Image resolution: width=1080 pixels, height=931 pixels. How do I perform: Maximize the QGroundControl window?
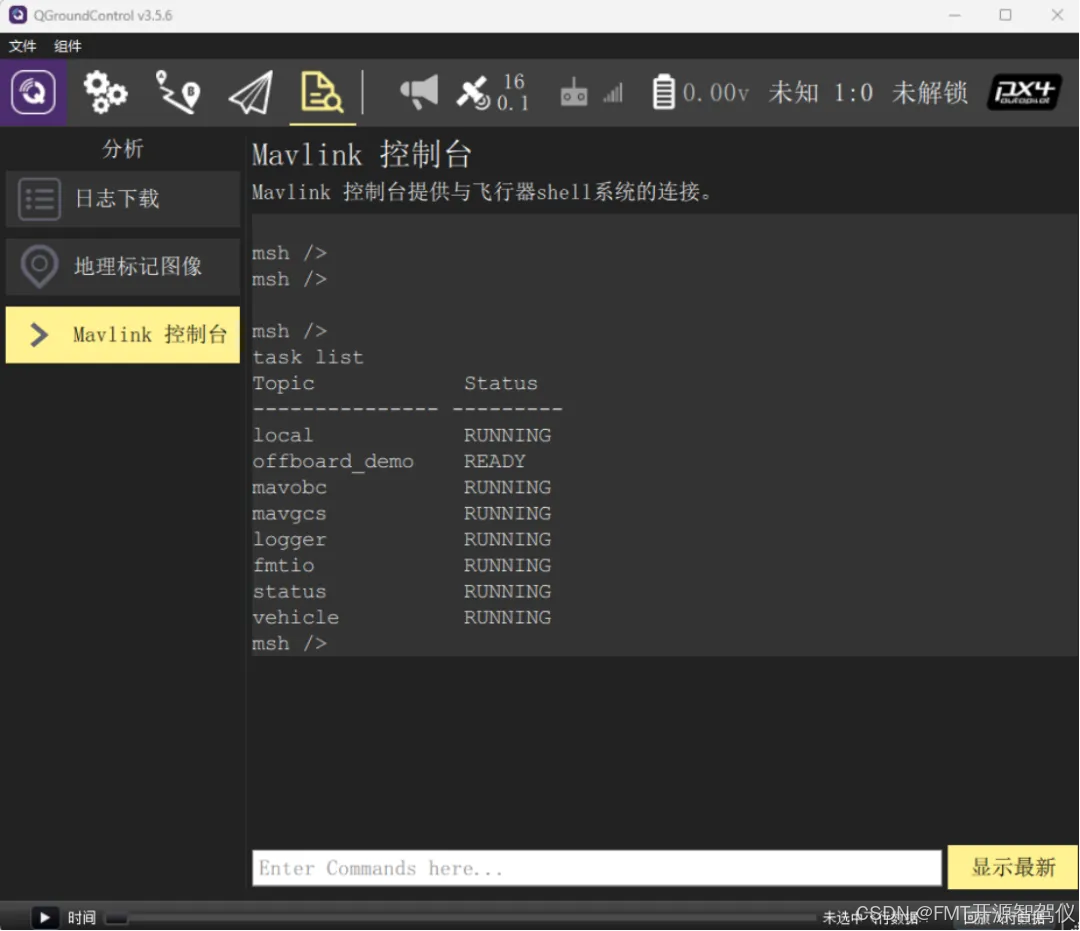pyautogui.click(x=1006, y=14)
